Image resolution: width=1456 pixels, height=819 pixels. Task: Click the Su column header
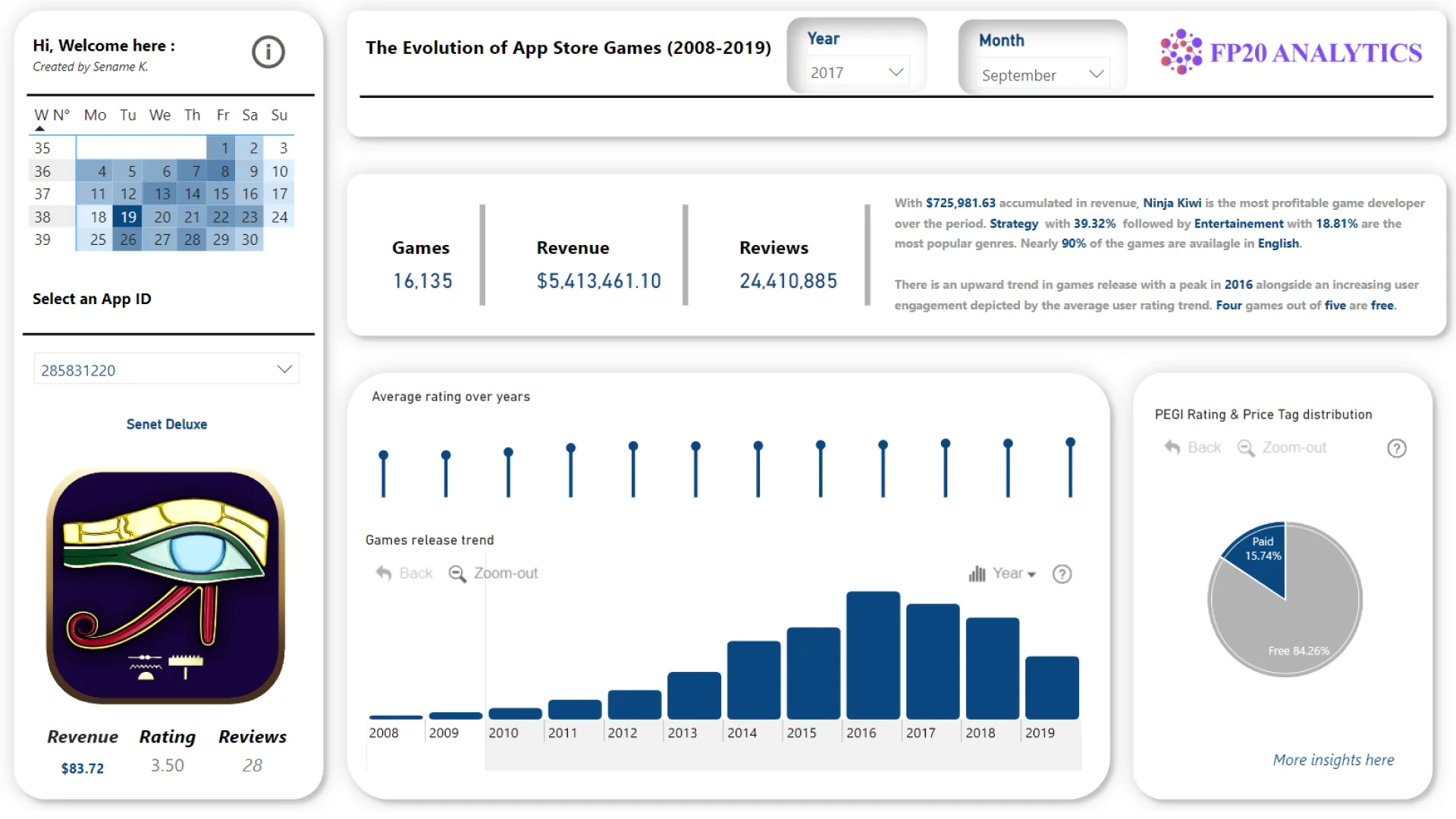279,115
